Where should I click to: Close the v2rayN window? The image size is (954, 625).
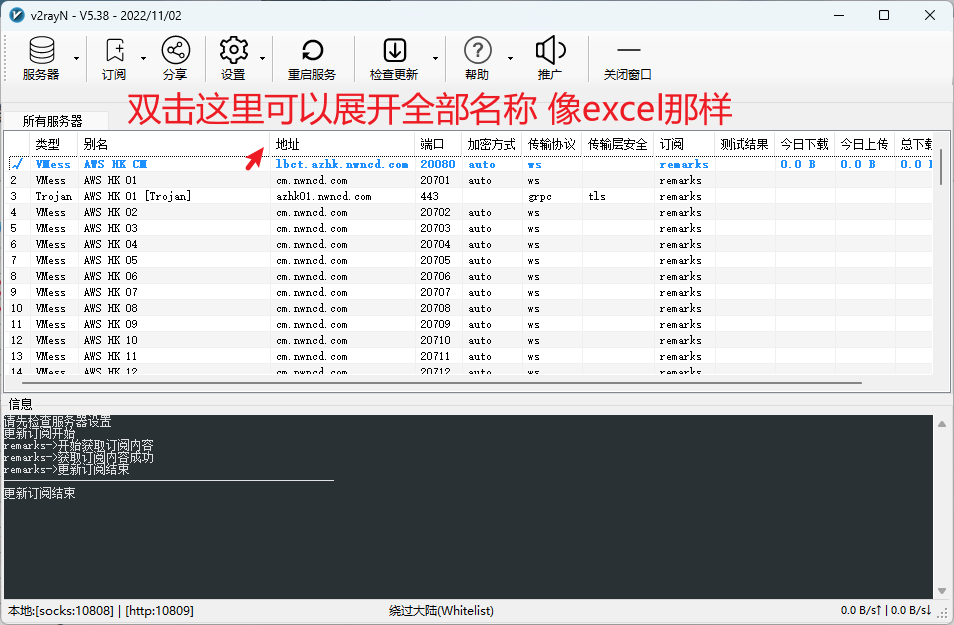(x=930, y=15)
